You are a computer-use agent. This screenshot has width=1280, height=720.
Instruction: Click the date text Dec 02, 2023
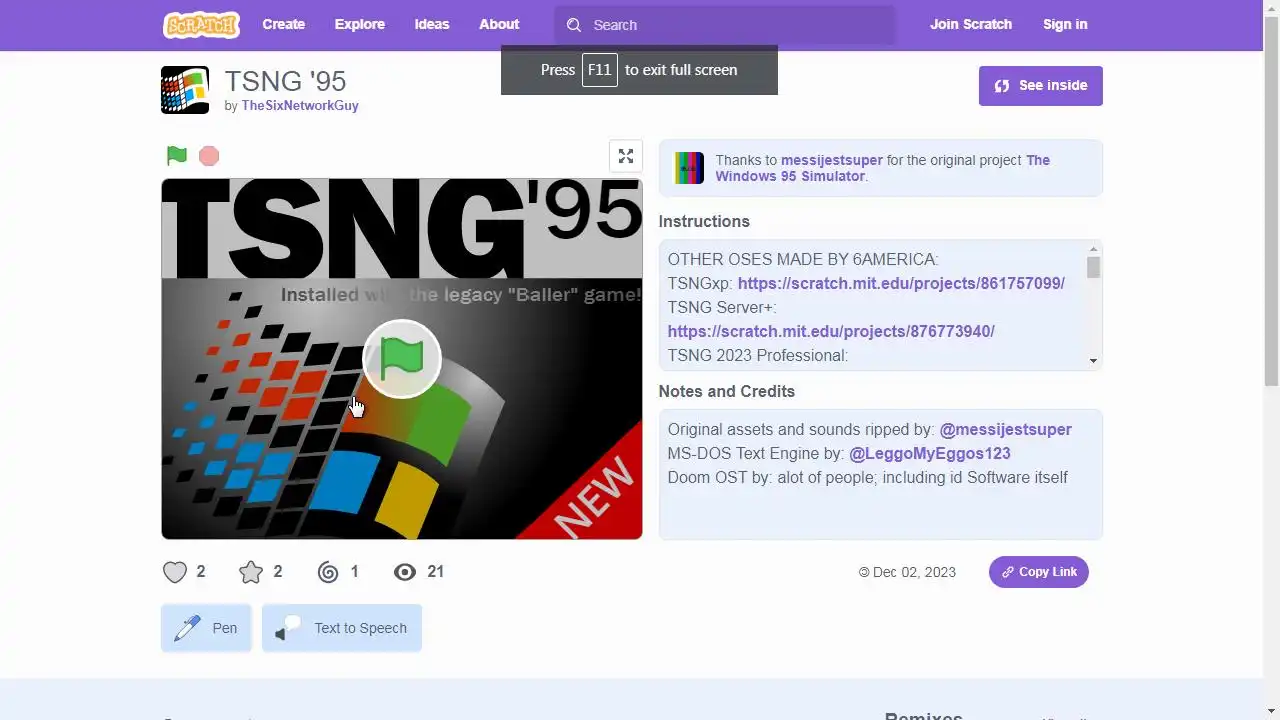pos(914,572)
